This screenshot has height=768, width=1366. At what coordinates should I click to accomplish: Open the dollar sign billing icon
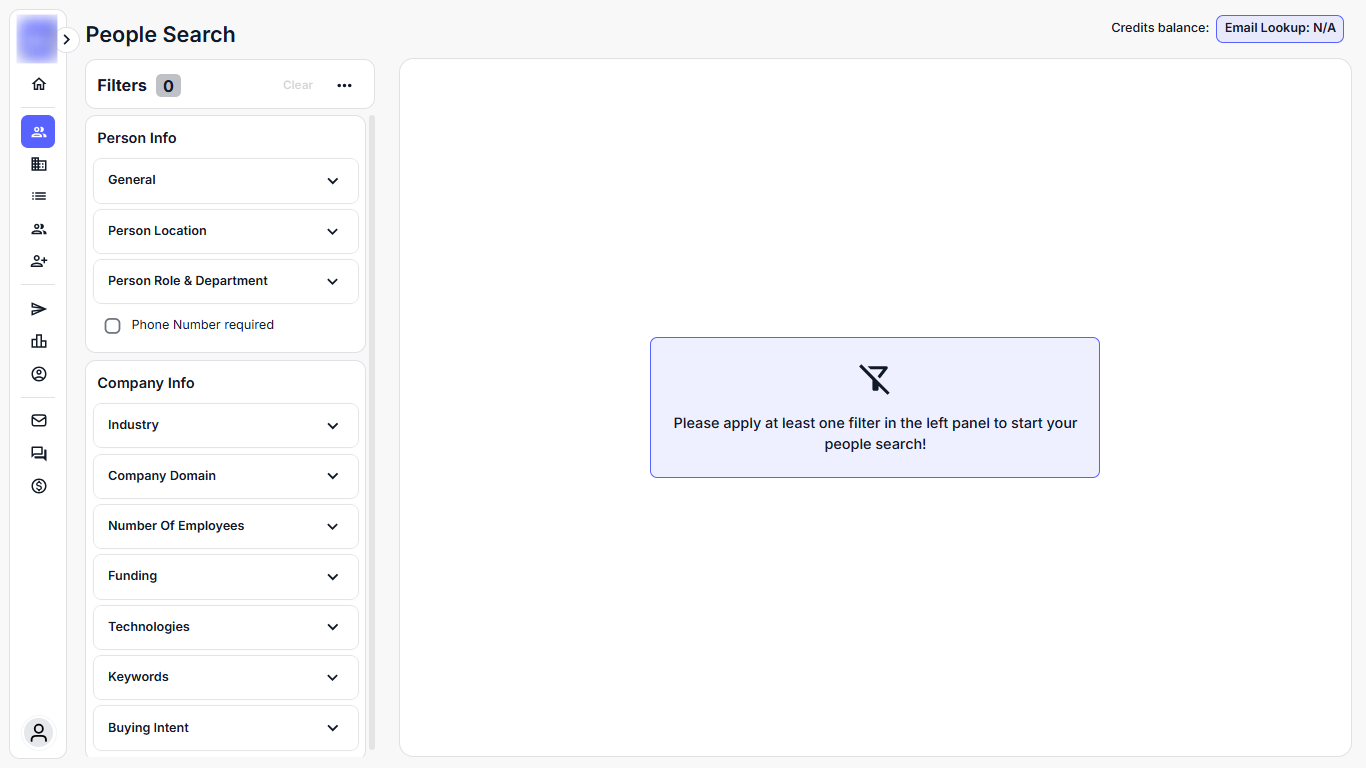click(39, 486)
